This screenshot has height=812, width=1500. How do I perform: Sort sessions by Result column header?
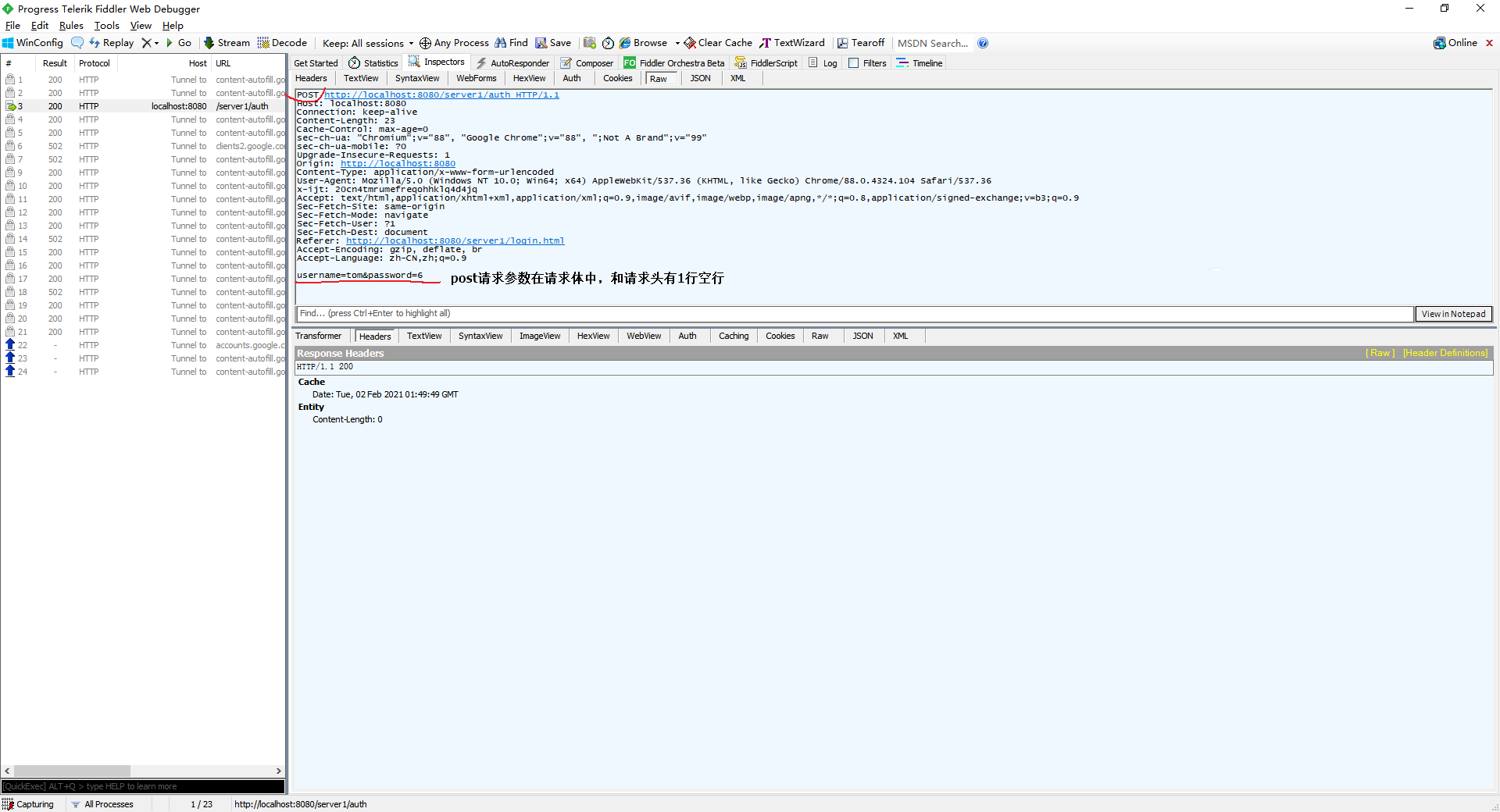coord(55,63)
